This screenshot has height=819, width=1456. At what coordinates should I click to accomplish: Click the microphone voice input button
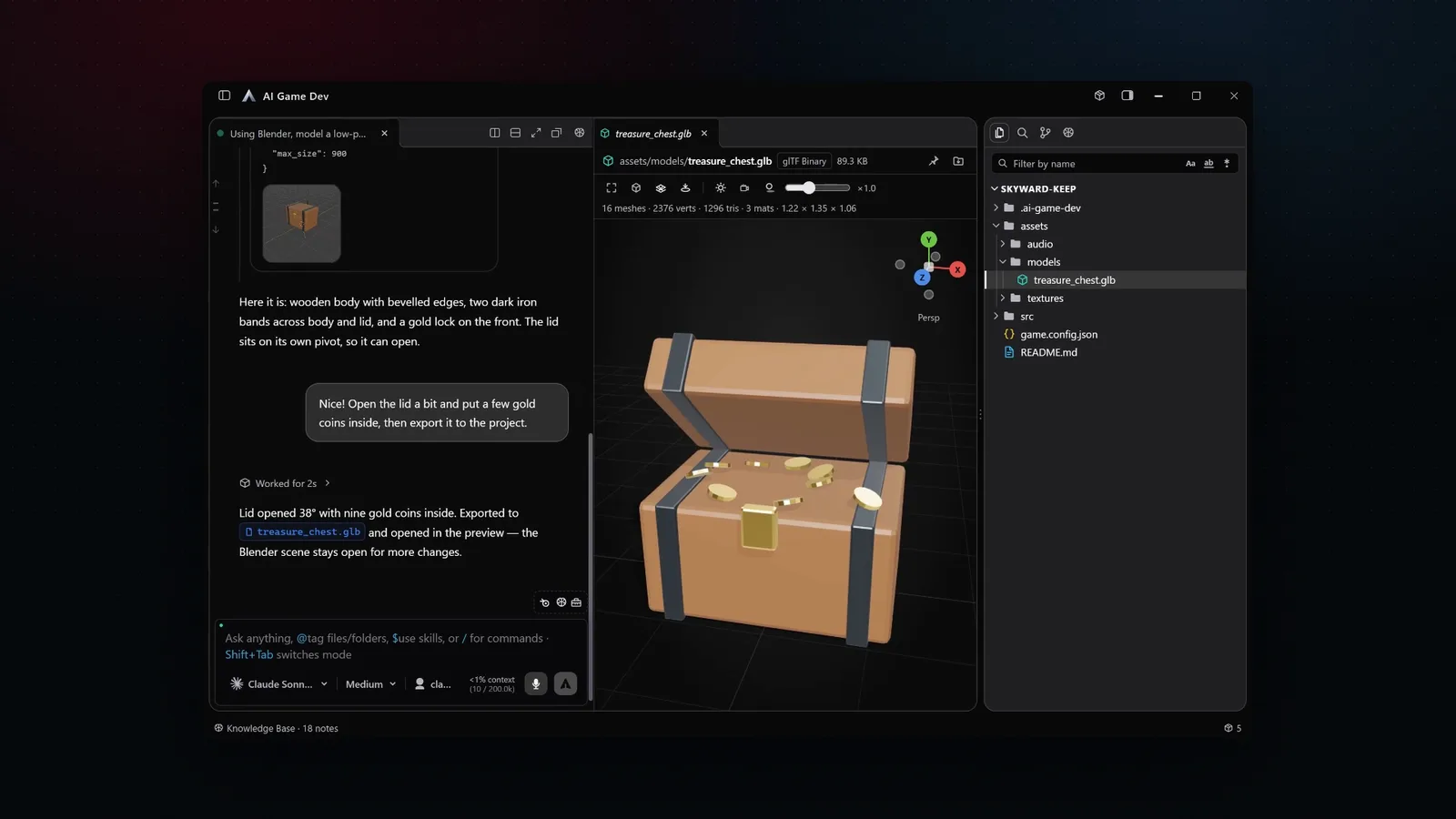(536, 684)
